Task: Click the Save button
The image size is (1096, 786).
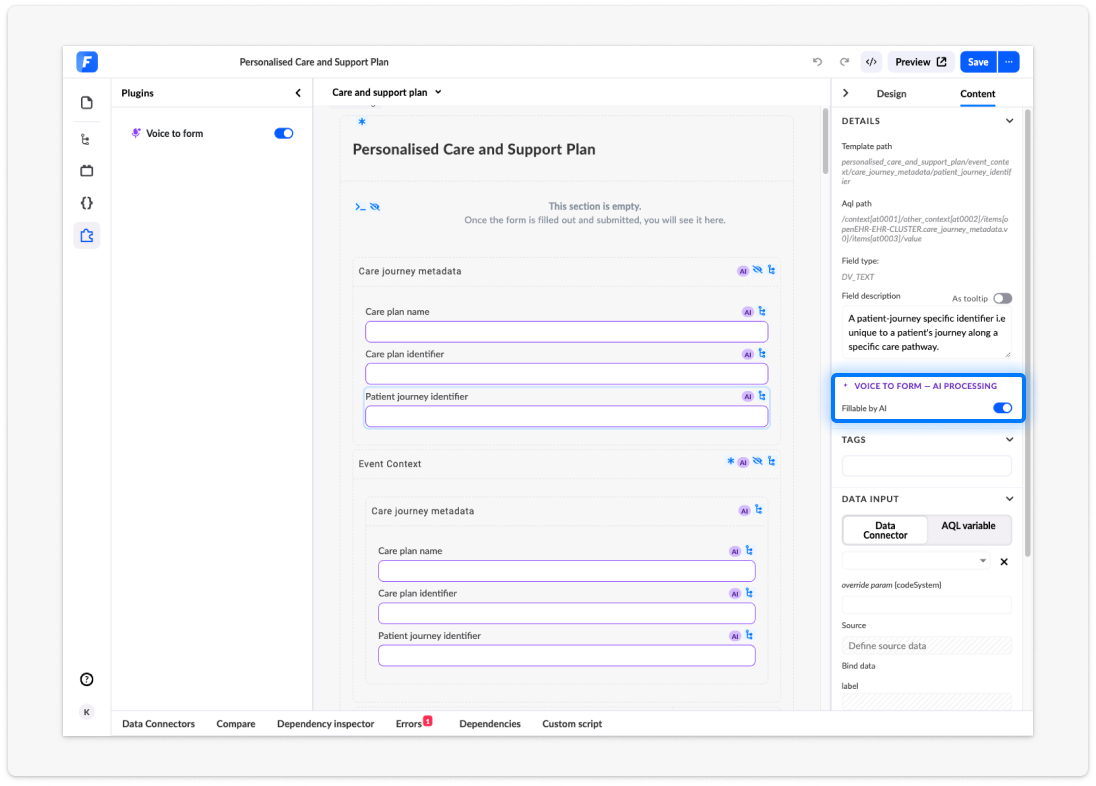Action: [978, 62]
